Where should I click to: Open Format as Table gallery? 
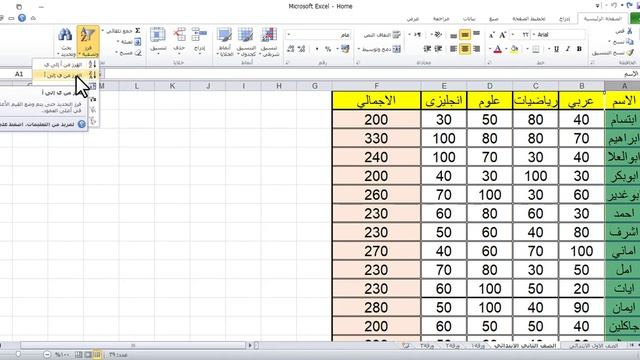pyautogui.click(x=246, y=42)
